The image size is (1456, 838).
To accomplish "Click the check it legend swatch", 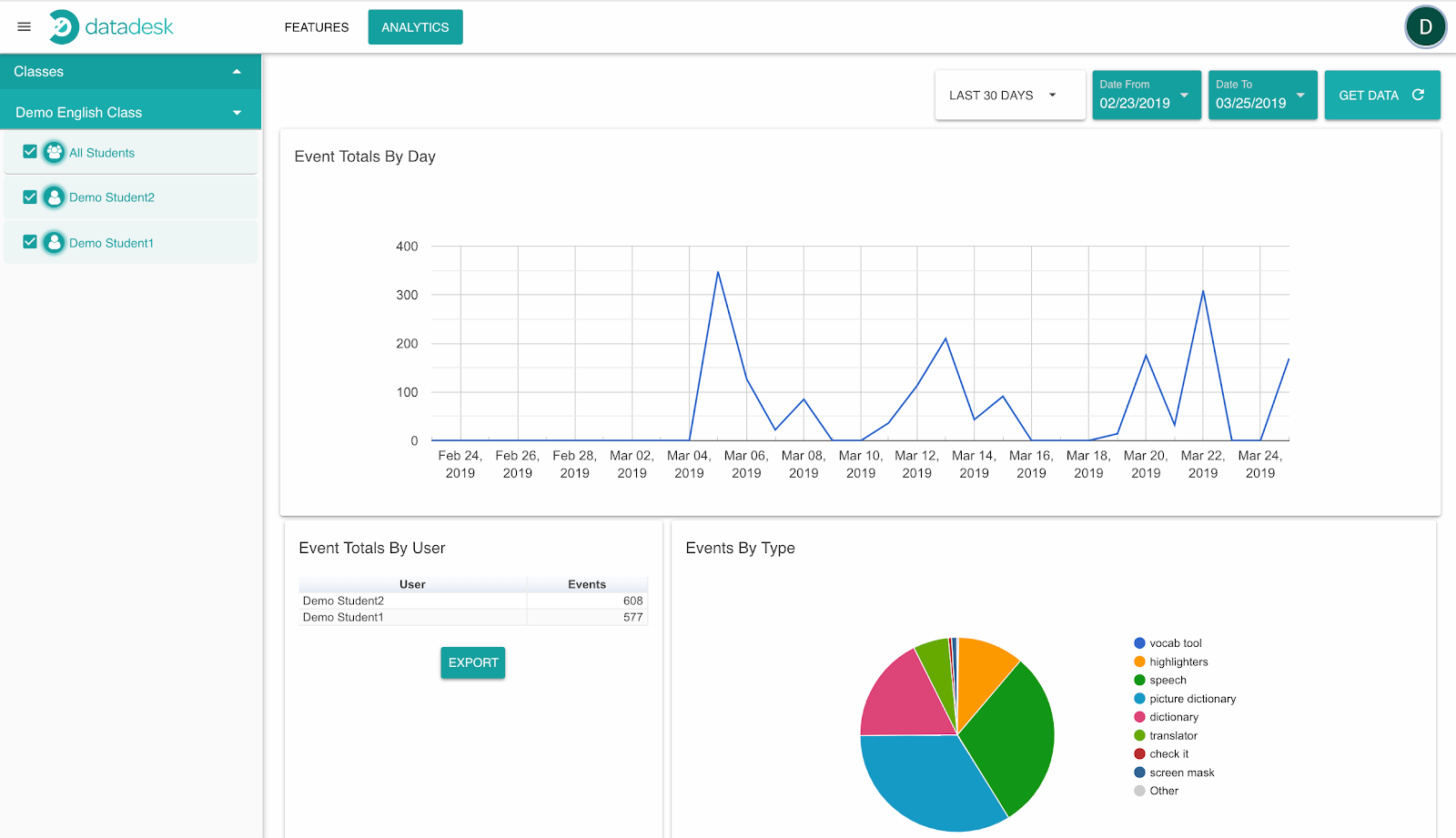I will click(1139, 753).
